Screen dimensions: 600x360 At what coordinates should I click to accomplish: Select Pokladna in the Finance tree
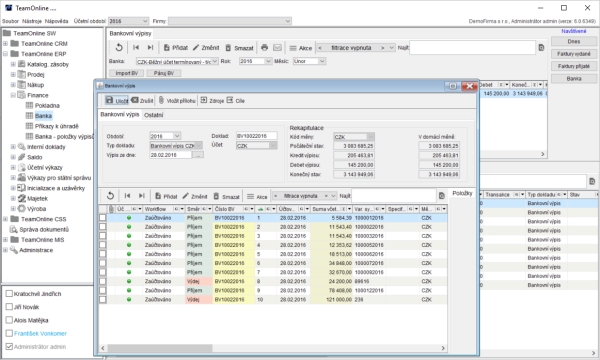47,106
